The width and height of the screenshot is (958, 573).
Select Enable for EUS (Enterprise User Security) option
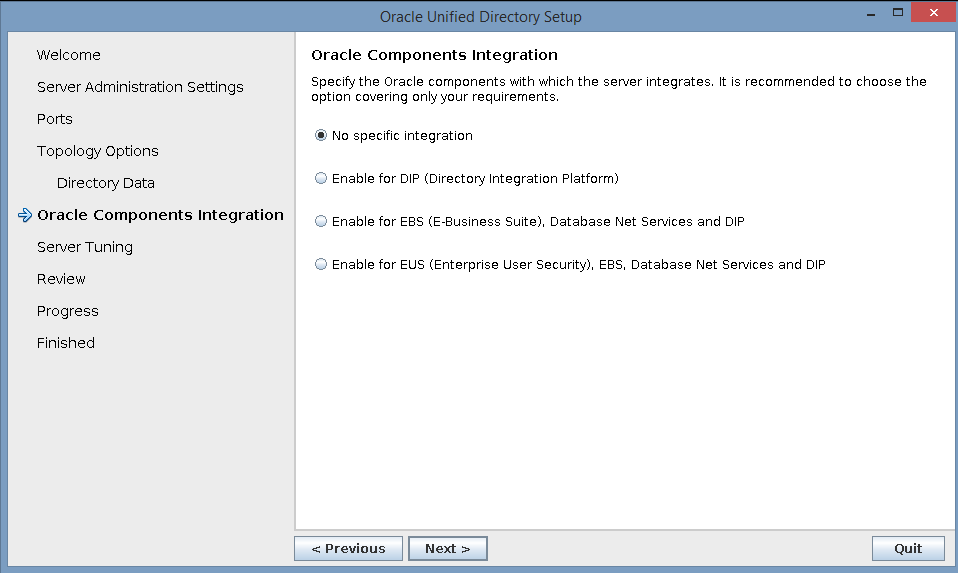tap(321, 264)
